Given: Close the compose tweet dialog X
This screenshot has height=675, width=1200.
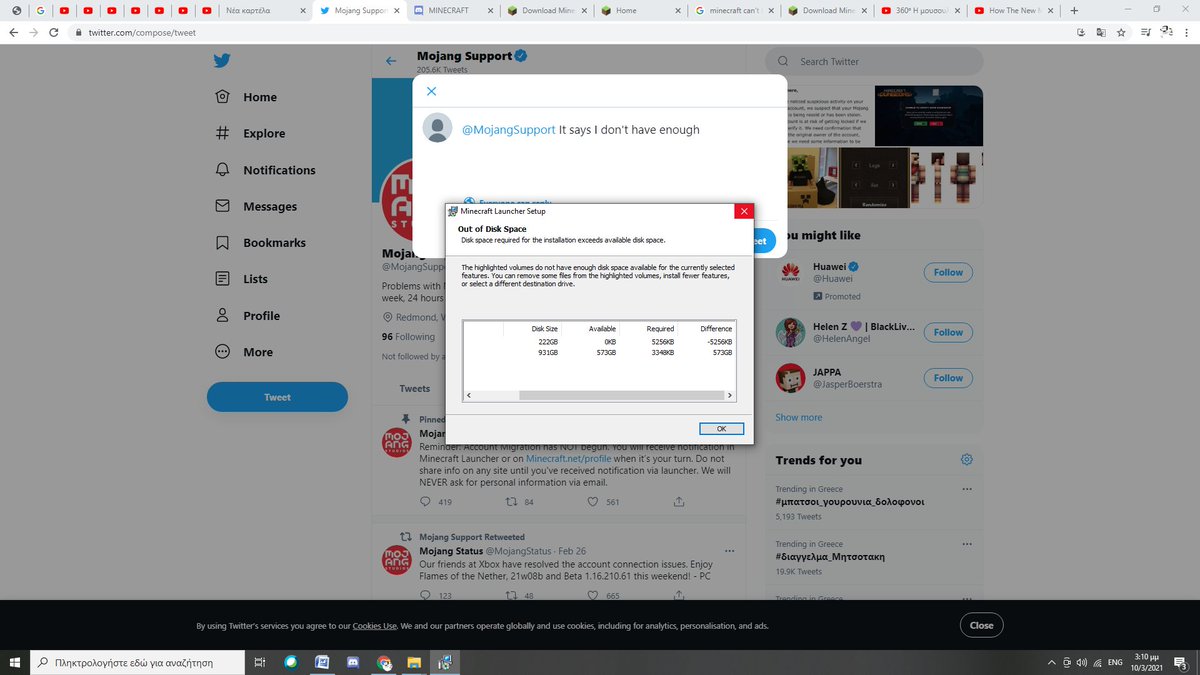Looking at the screenshot, I should pos(431,91).
